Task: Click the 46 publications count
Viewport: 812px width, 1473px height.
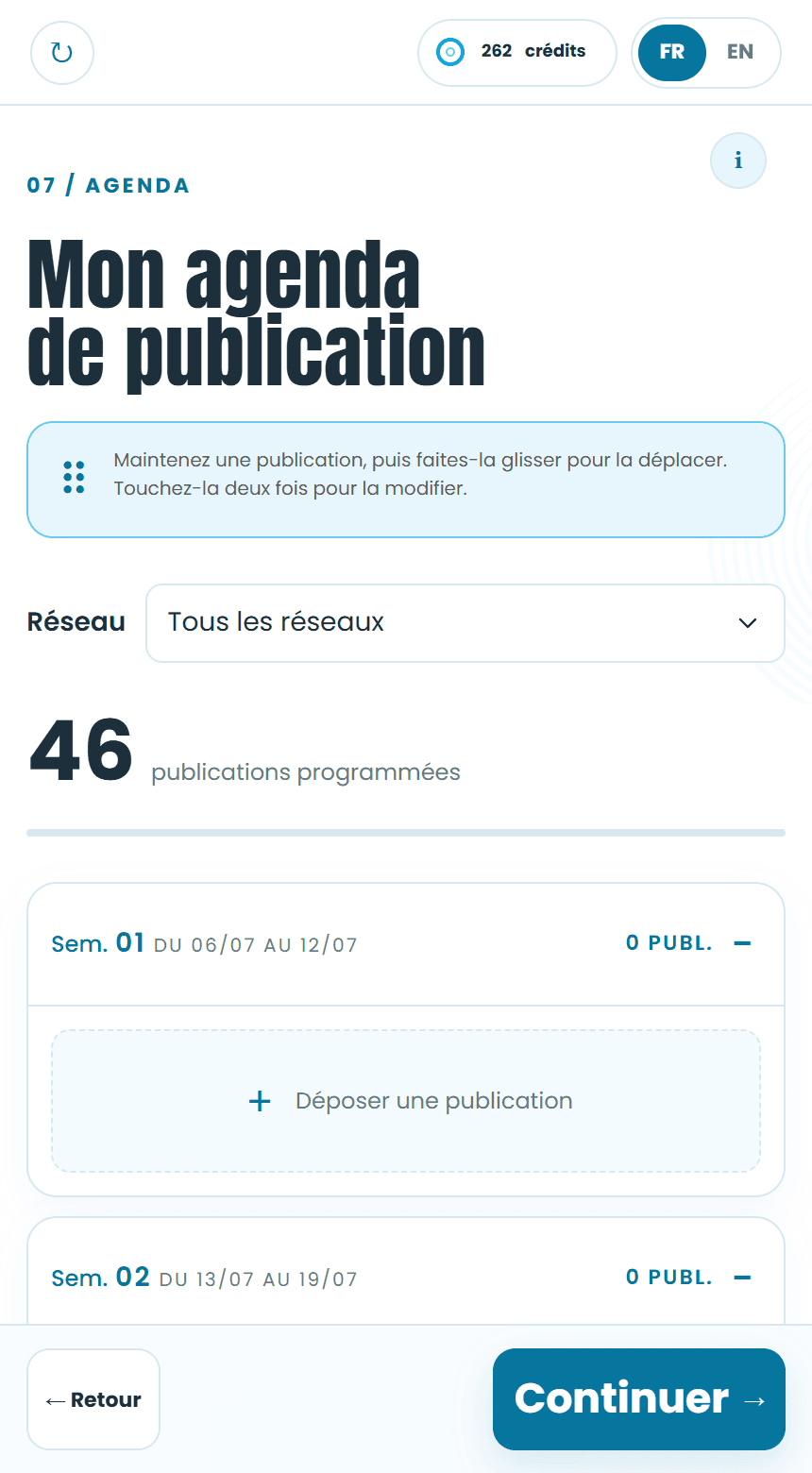Action: click(x=81, y=752)
